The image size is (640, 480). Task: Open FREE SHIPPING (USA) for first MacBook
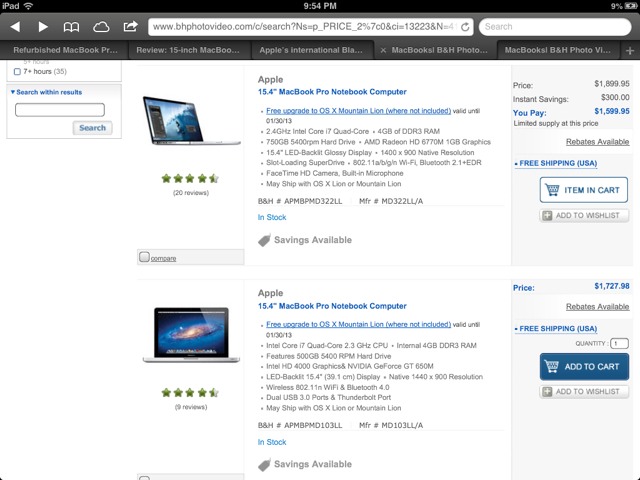tap(556, 163)
